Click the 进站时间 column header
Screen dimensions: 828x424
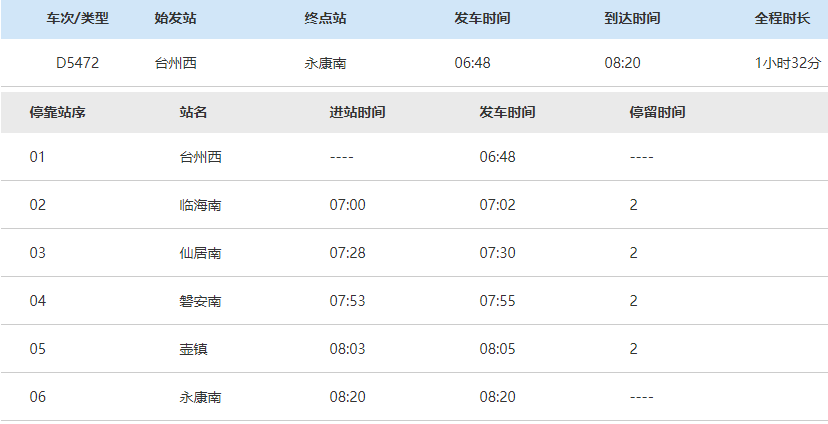pos(357,112)
